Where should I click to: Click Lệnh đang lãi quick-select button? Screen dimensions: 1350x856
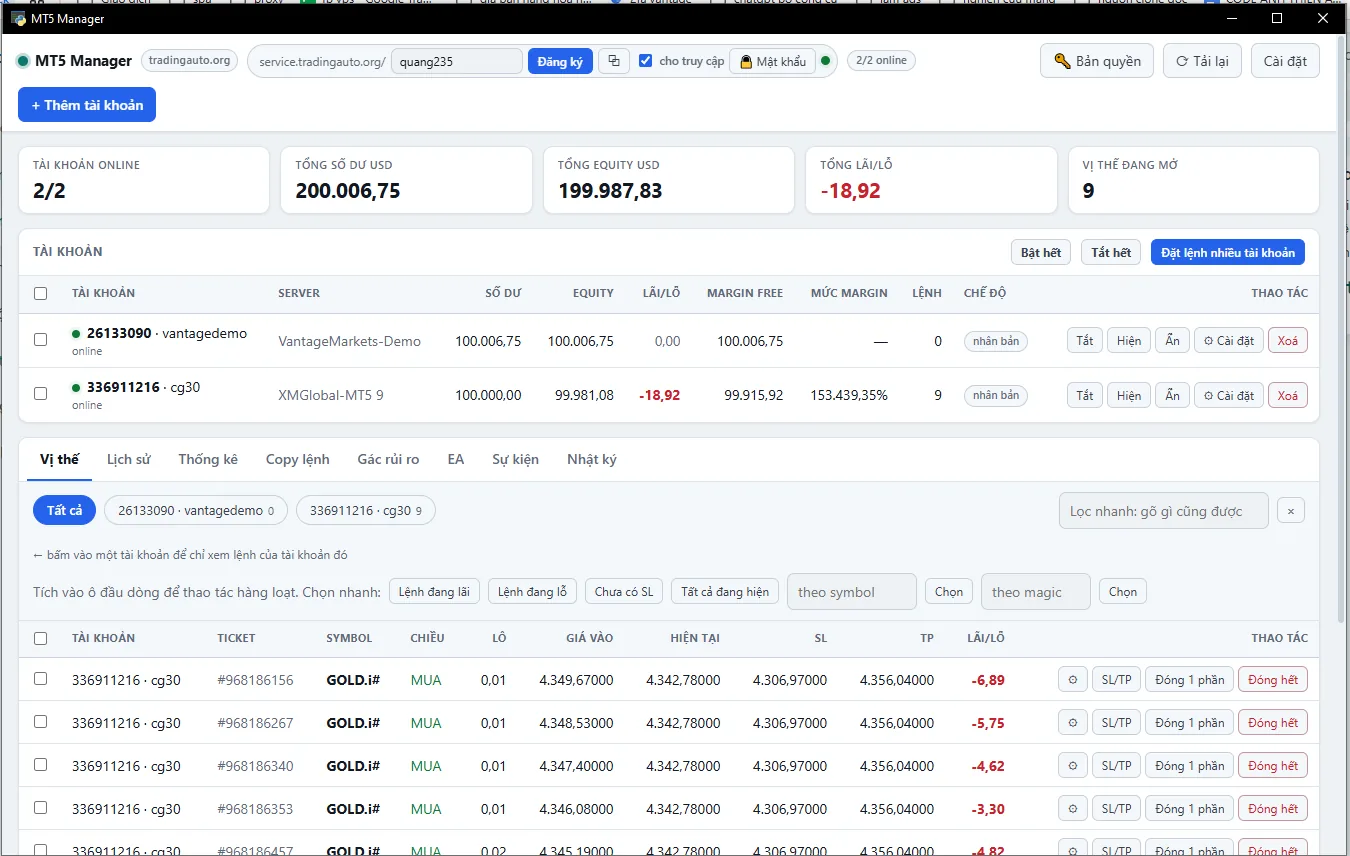coord(434,591)
